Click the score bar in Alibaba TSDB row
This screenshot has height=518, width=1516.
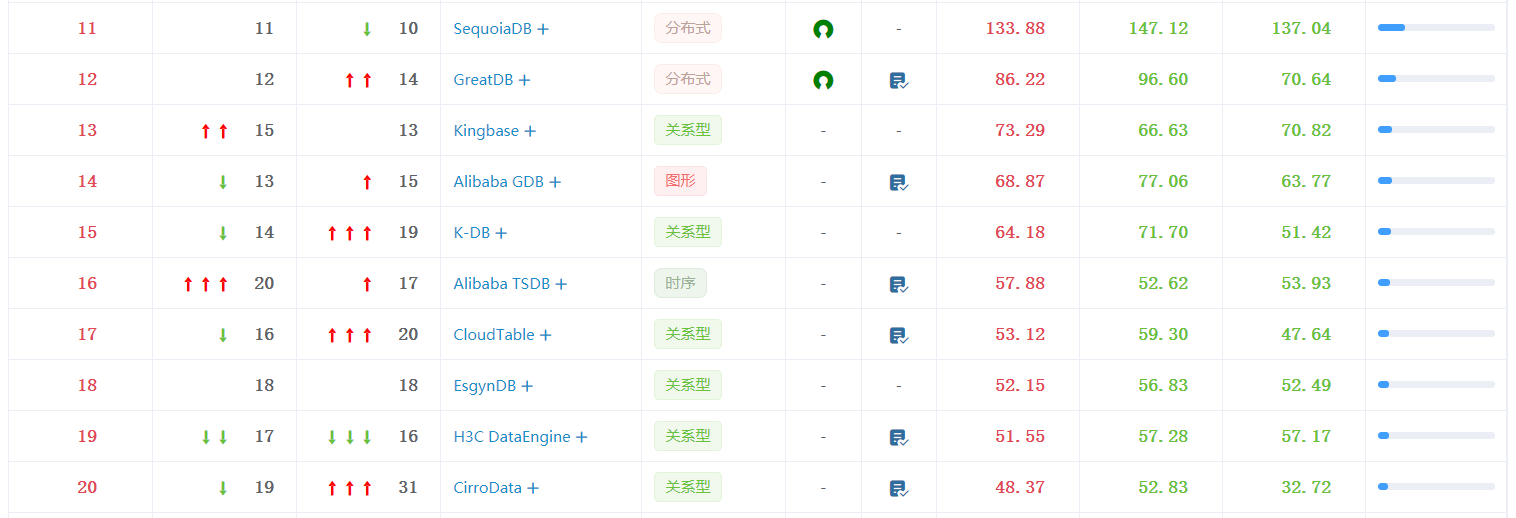(1436, 283)
